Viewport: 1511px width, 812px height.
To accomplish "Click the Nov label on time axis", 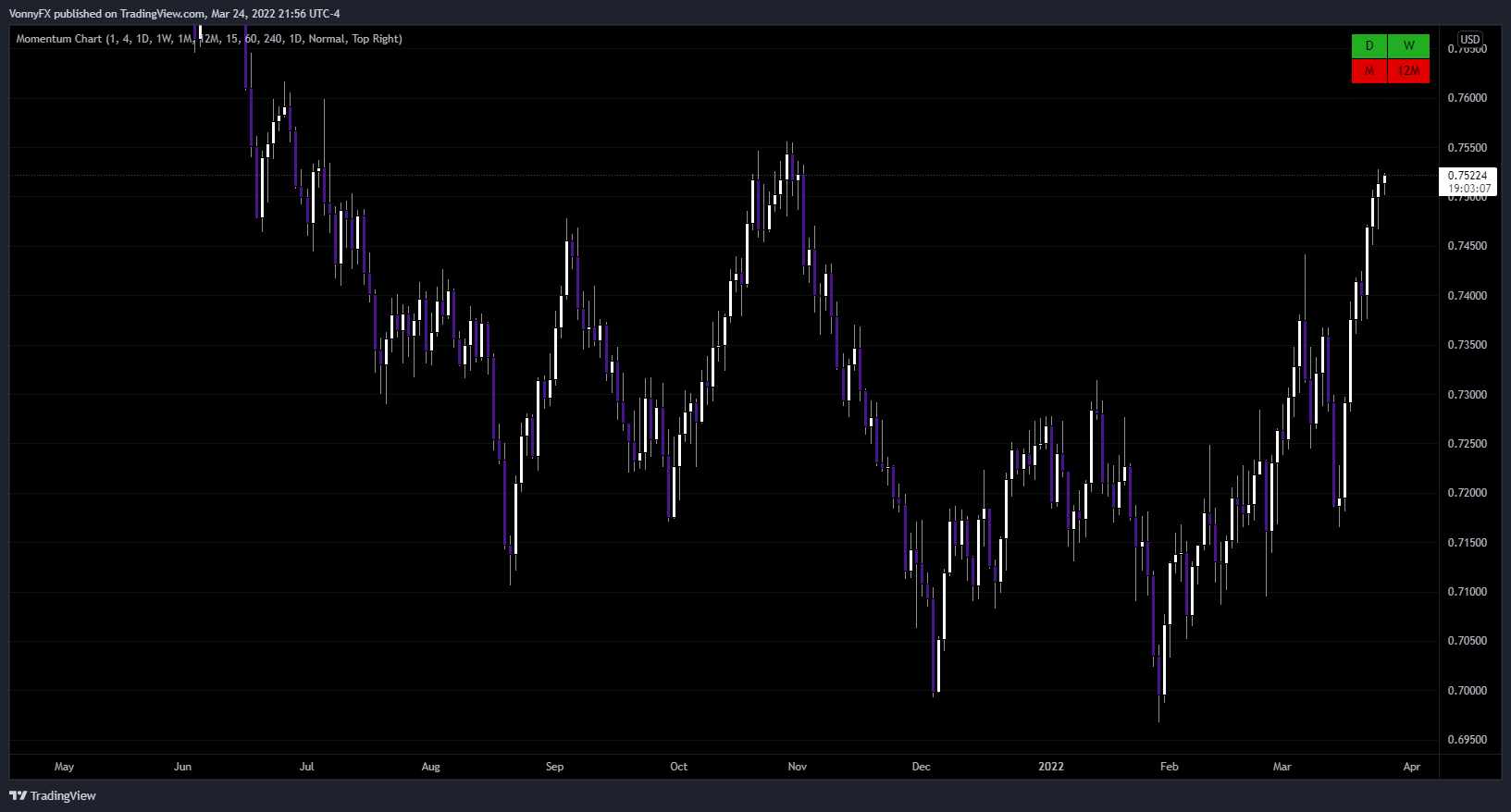I will (x=797, y=767).
